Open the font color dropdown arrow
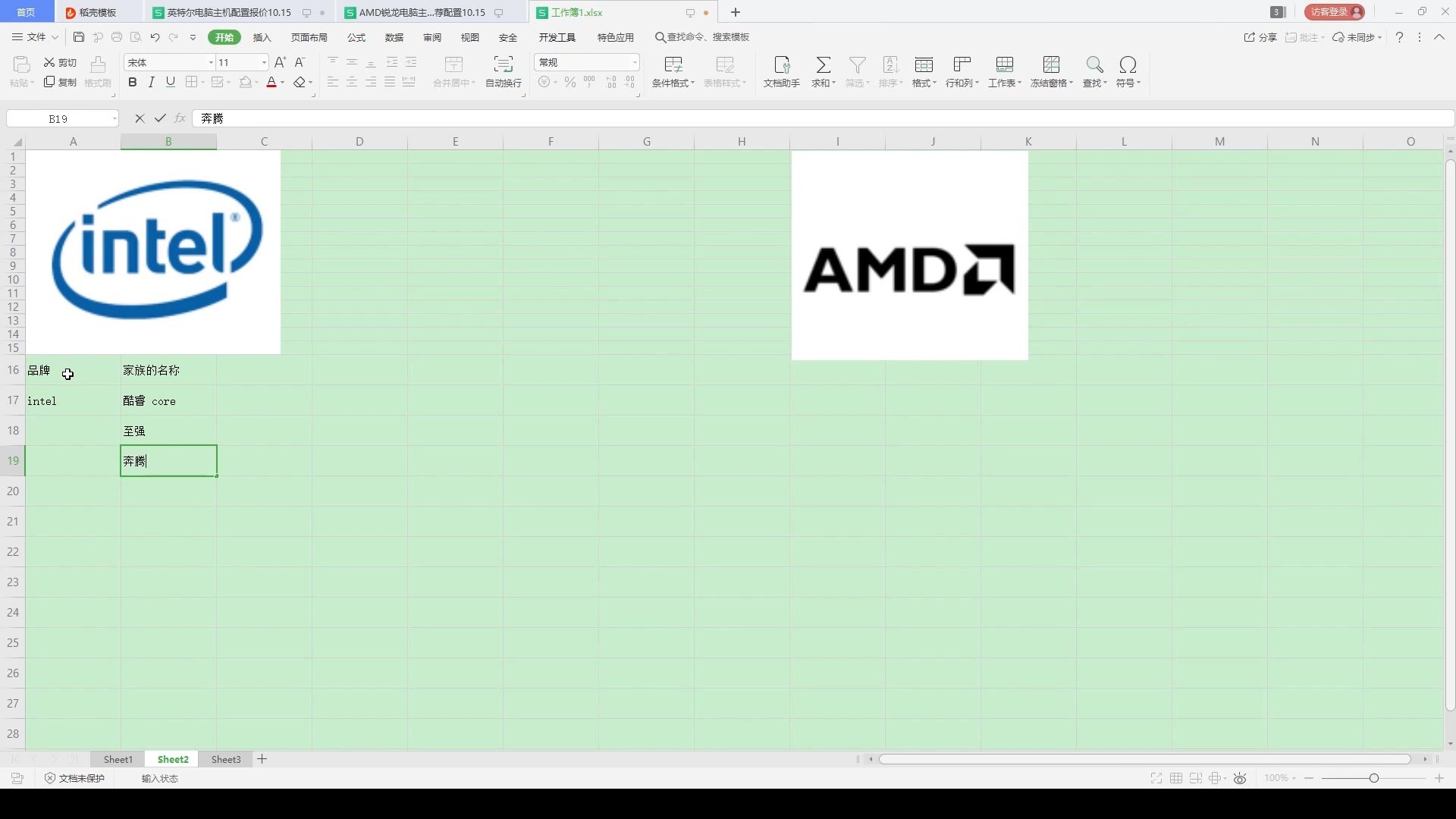This screenshot has height=819, width=1456. point(283,83)
